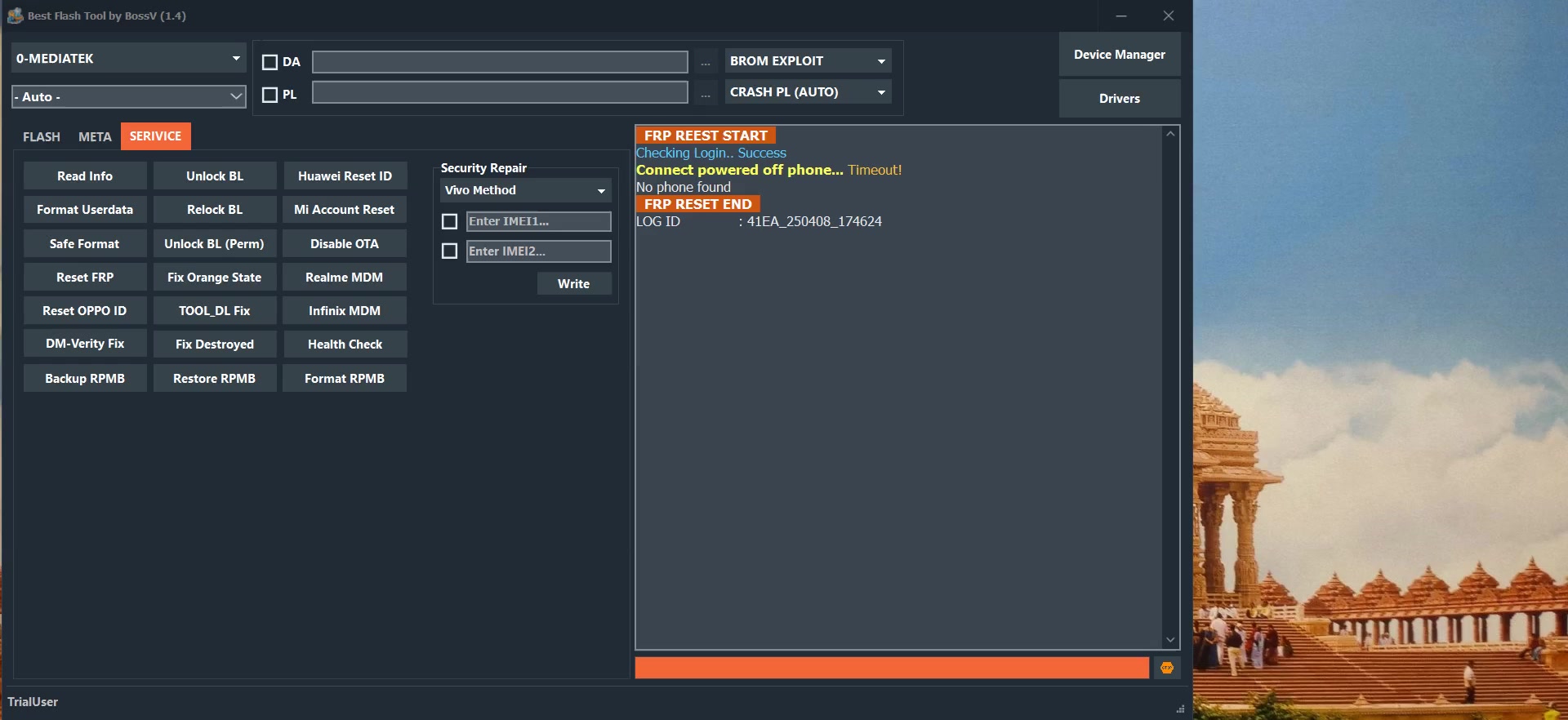Image resolution: width=1568 pixels, height=720 pixels.
Task: Click the Unlock BL button
Action: point(215,176)
